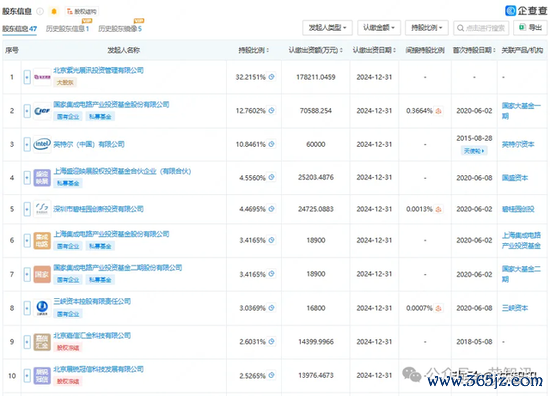Open the 持股比例 dropdown filter
The image size is (550, 396).
[x=427, y=28]
